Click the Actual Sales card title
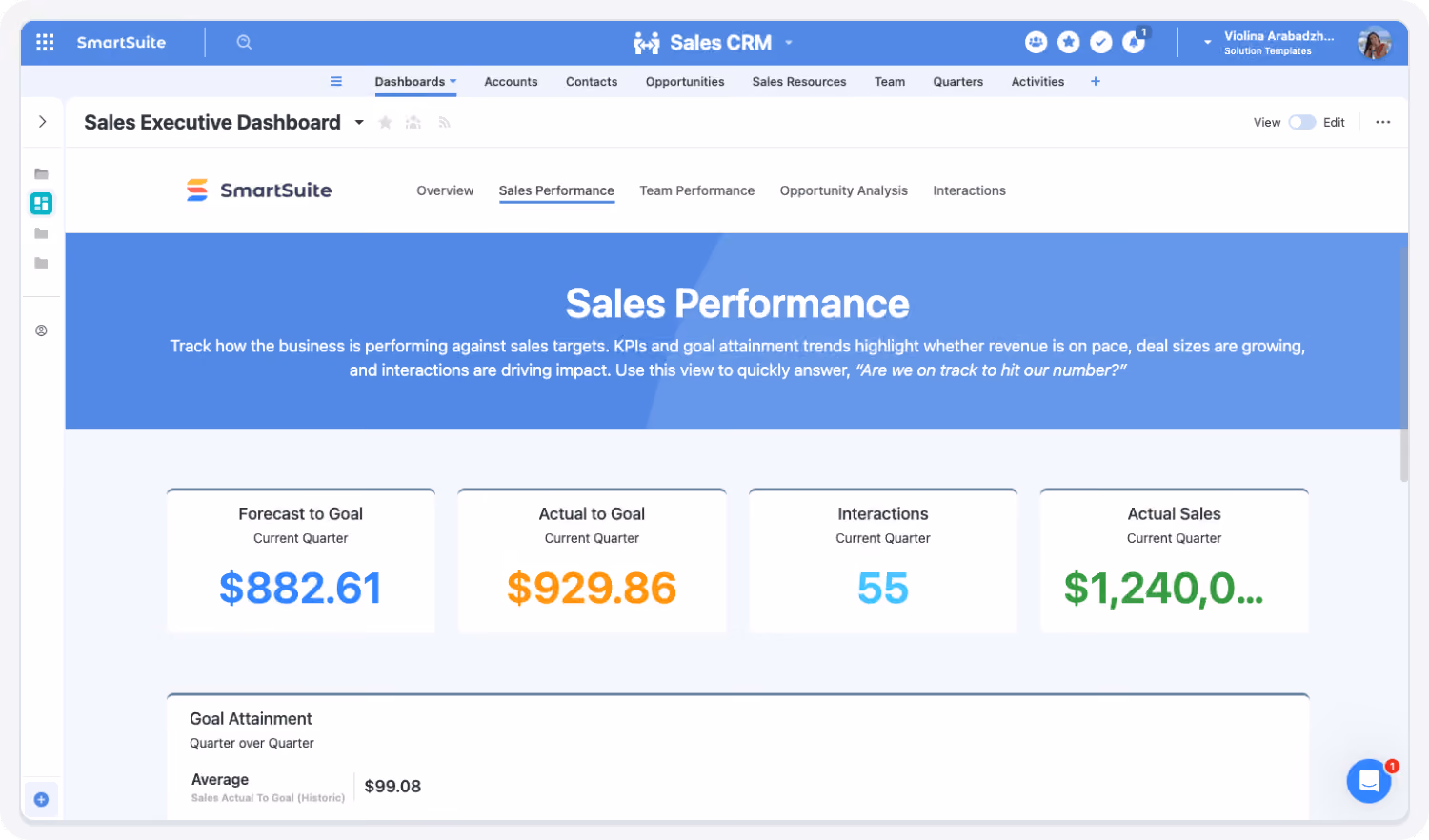This screenshot has height=840, width=1429. tap(1174, 514)
